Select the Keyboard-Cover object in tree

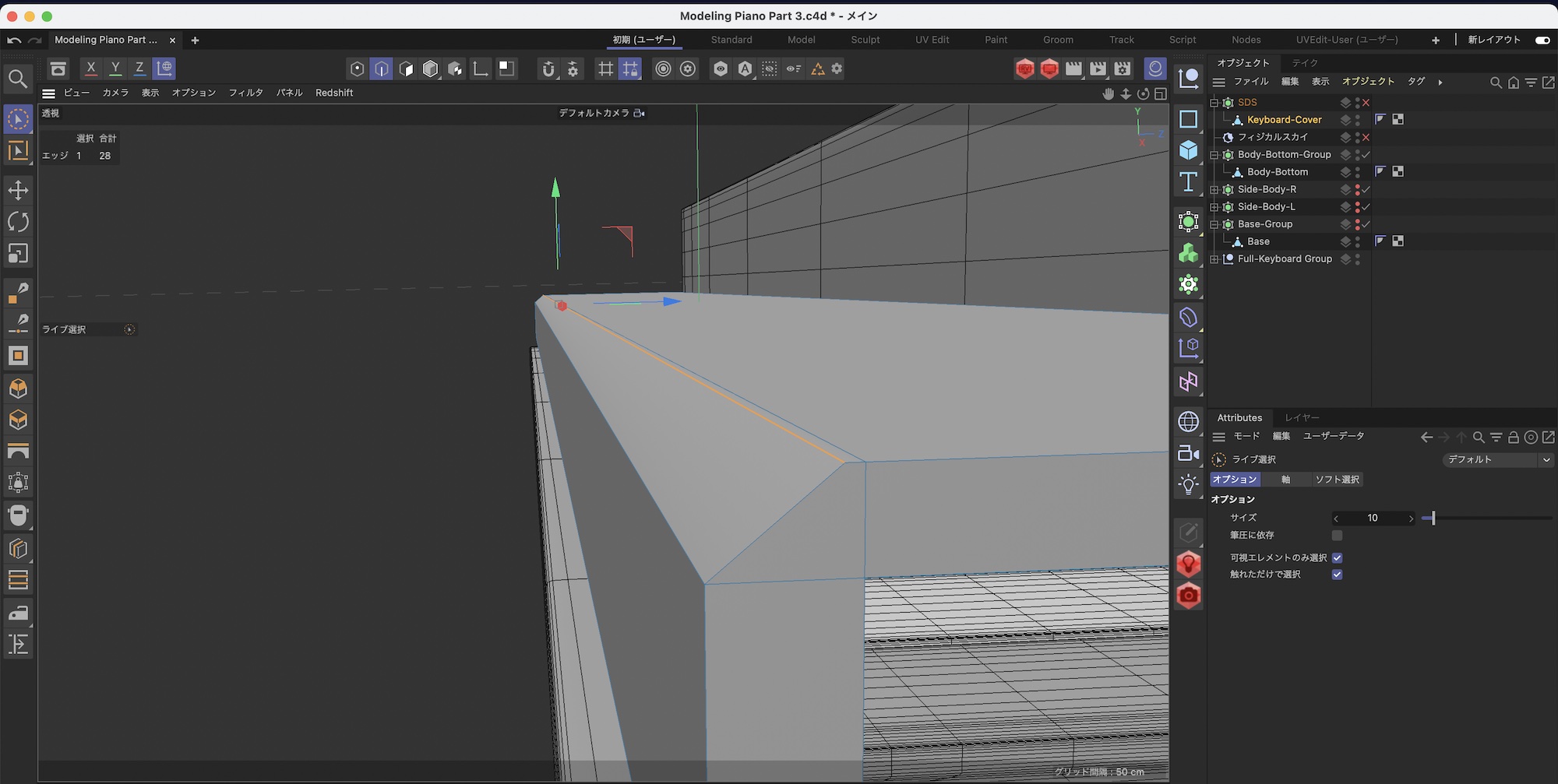(x=1284, y=120)
